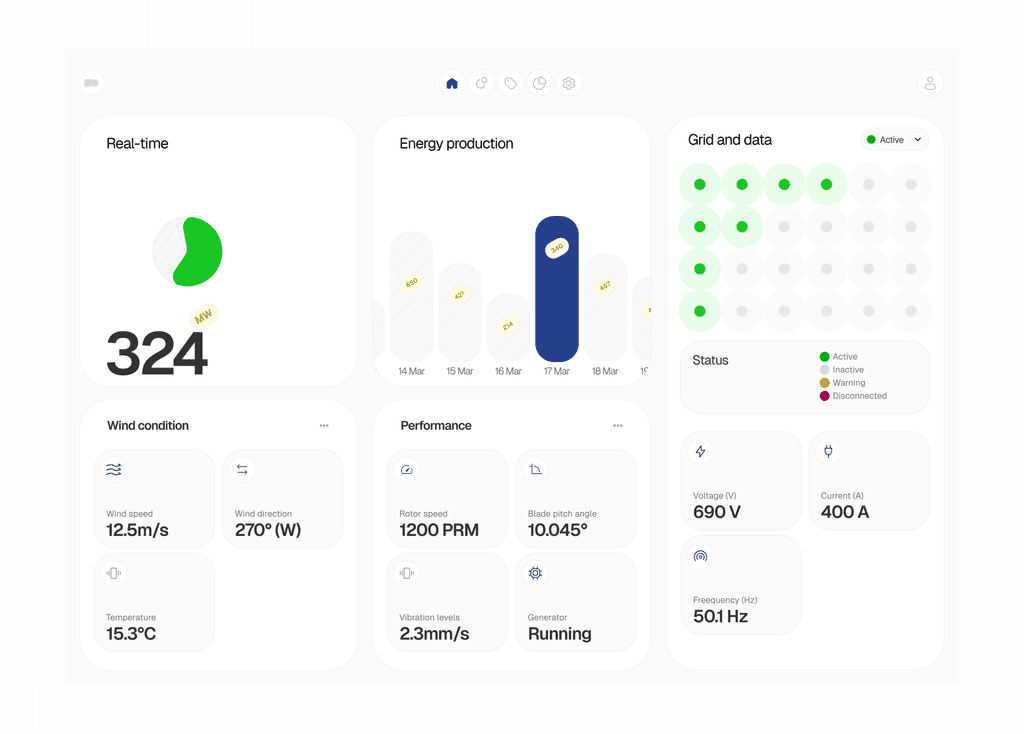Click the Blade pitch angle icon
The image size is (1024, 734).
[x=536, y=470]
